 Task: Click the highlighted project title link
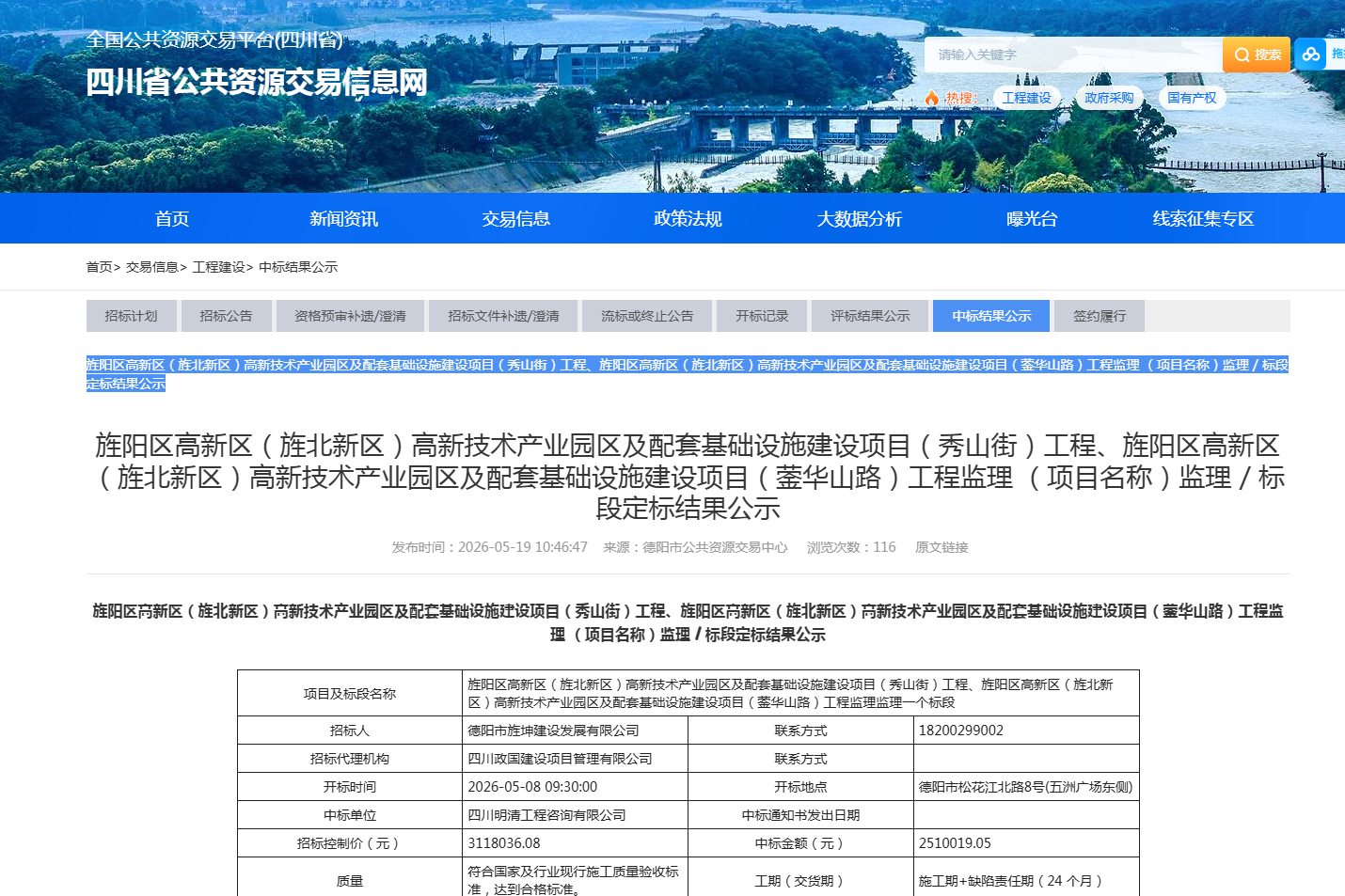[x=688, y=374]
